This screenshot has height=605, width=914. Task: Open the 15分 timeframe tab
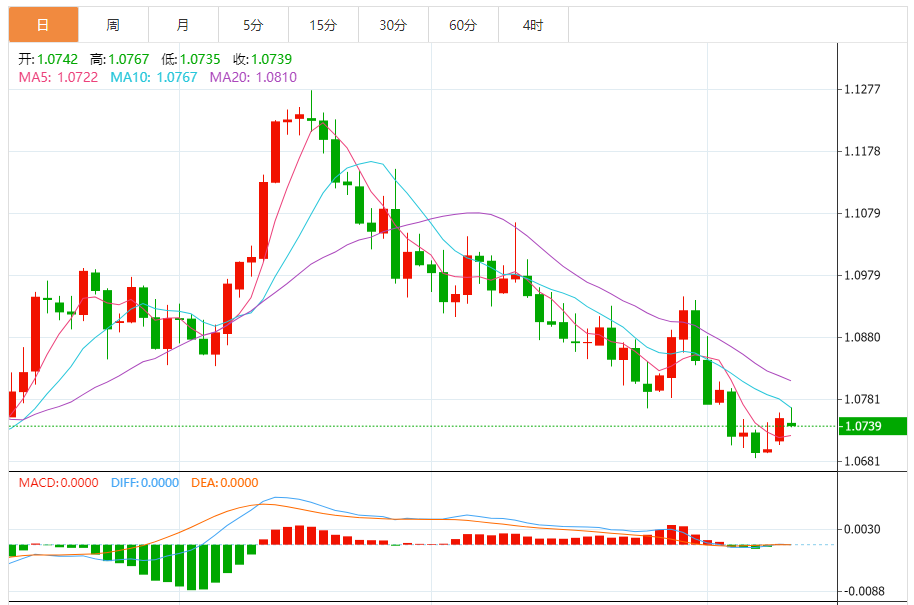323,24
